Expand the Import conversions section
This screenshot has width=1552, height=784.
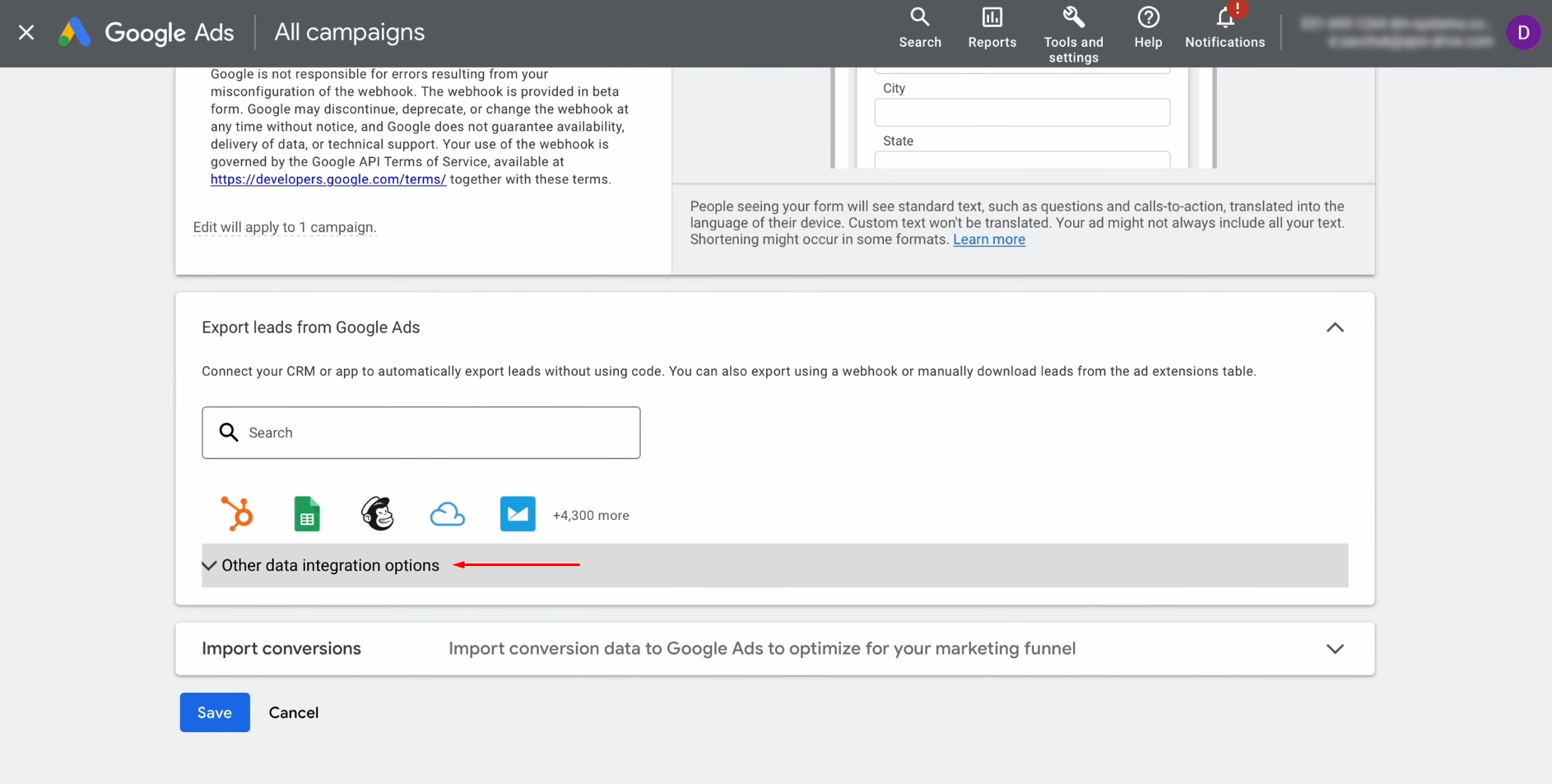coord(1335,649)
